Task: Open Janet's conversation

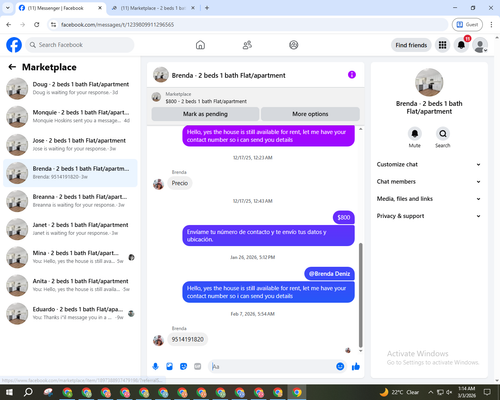Action: click(x=70, y=229)
